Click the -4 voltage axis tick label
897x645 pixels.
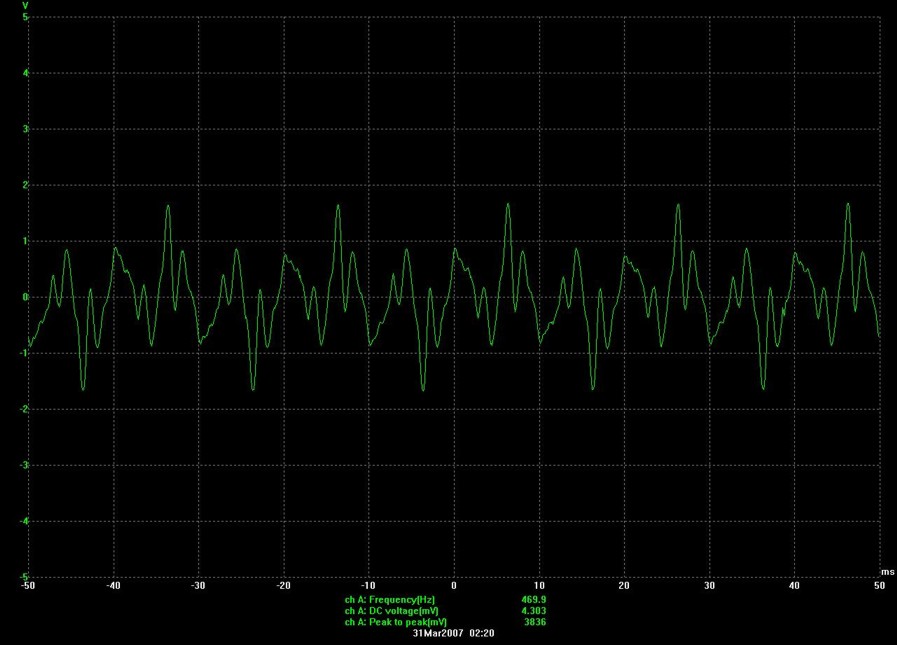point(24,521)
